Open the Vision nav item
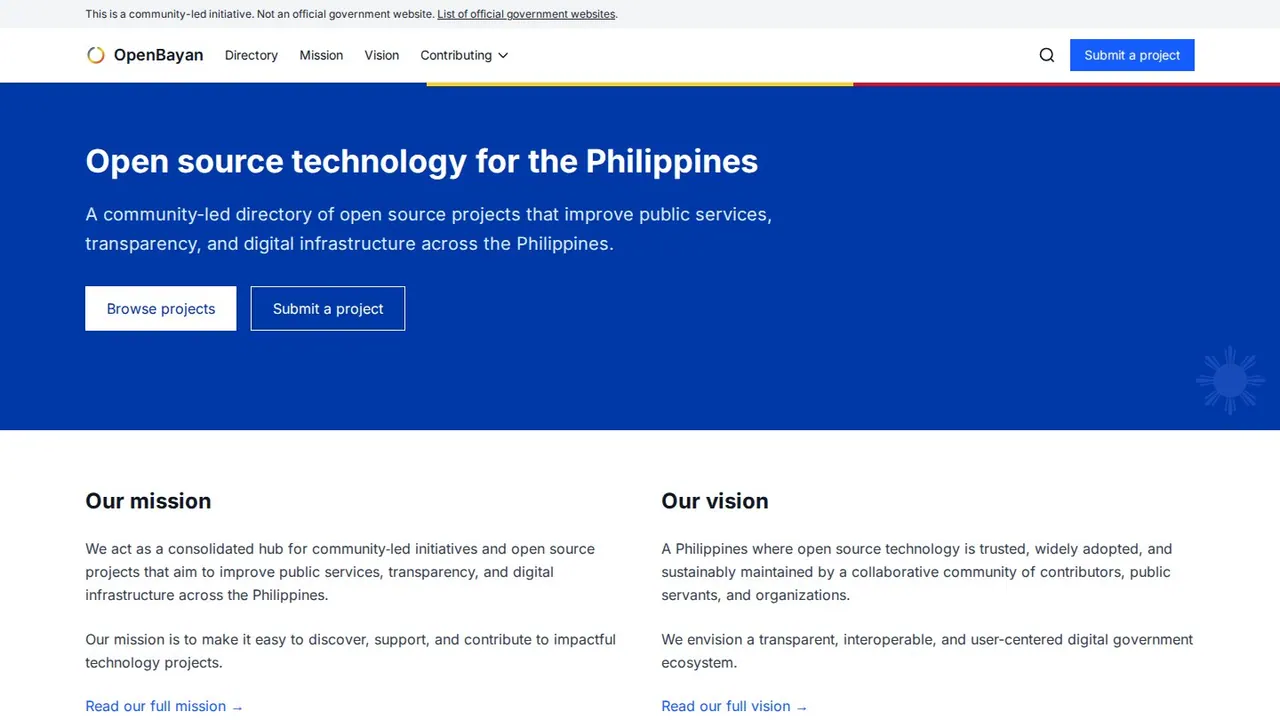 click(382, 55)
